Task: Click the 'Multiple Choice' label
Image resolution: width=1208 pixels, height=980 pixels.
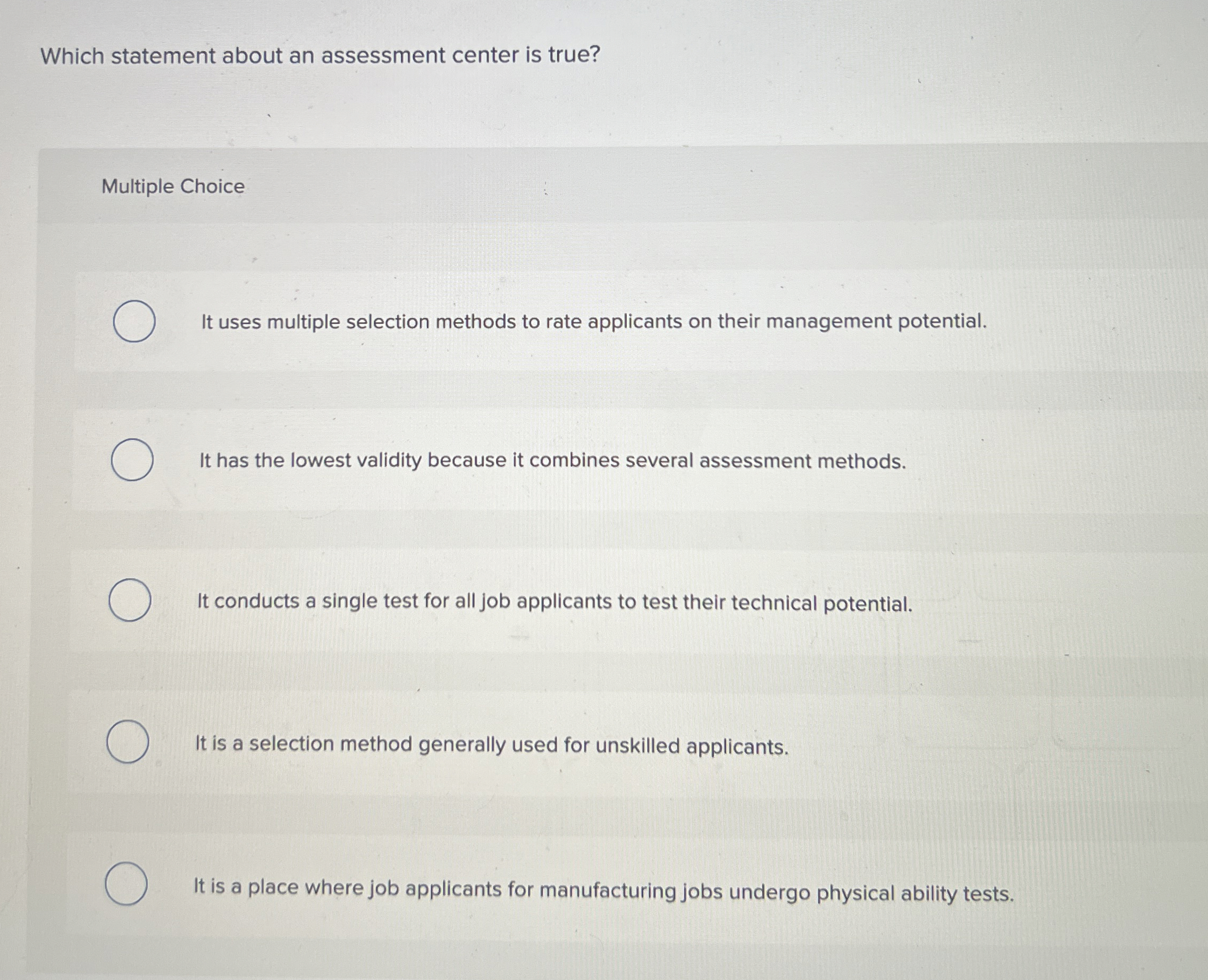Action: point(172,187)
